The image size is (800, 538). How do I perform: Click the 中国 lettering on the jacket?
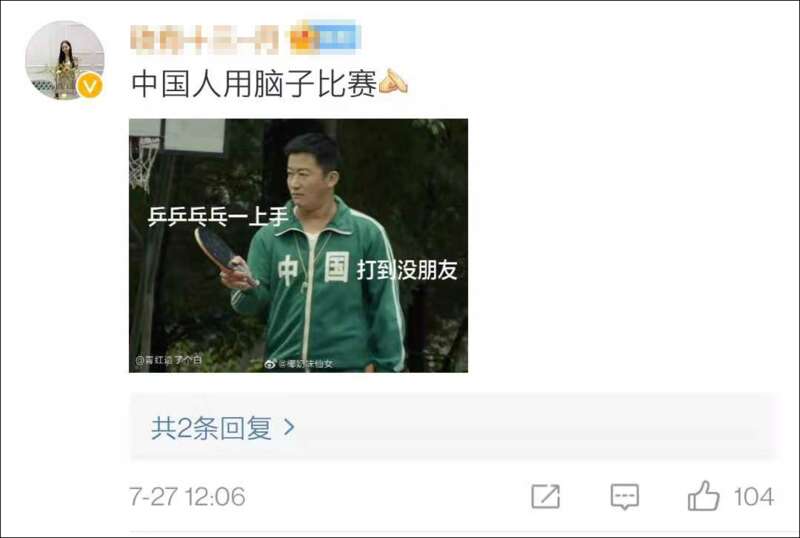[x=313, y=268]
